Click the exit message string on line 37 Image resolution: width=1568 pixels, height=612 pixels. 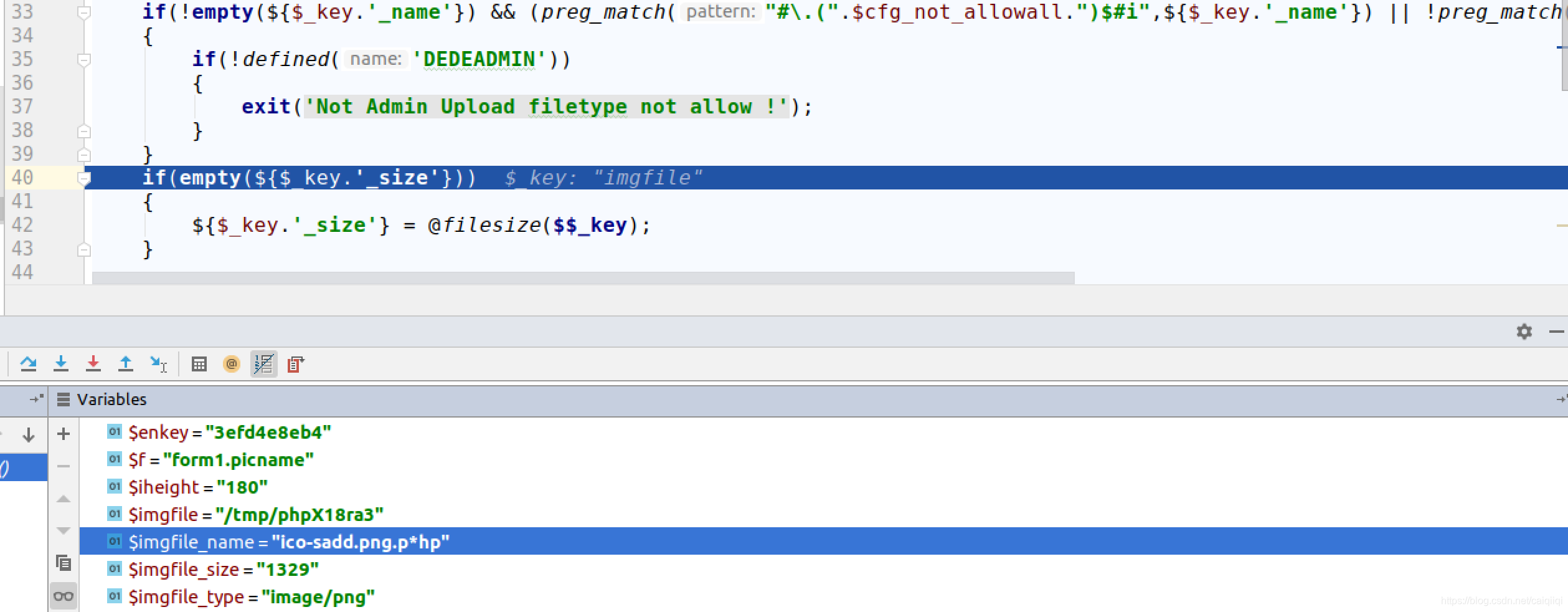tap(547, 107)
